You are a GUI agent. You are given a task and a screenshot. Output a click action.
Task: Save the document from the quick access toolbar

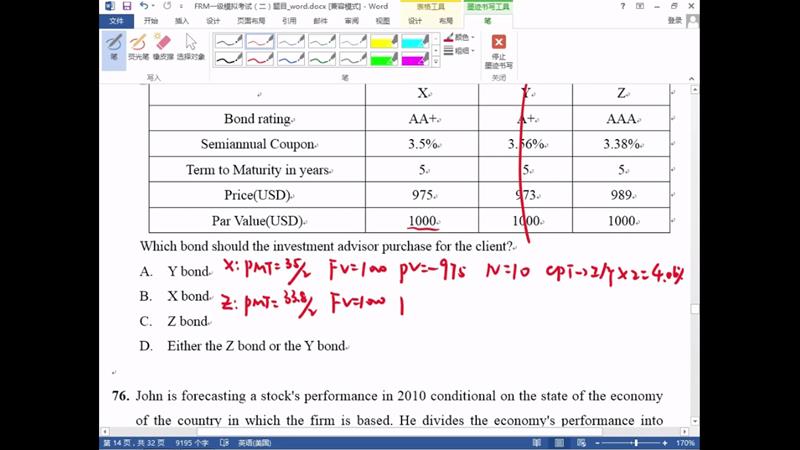click(x=127, y=6)
